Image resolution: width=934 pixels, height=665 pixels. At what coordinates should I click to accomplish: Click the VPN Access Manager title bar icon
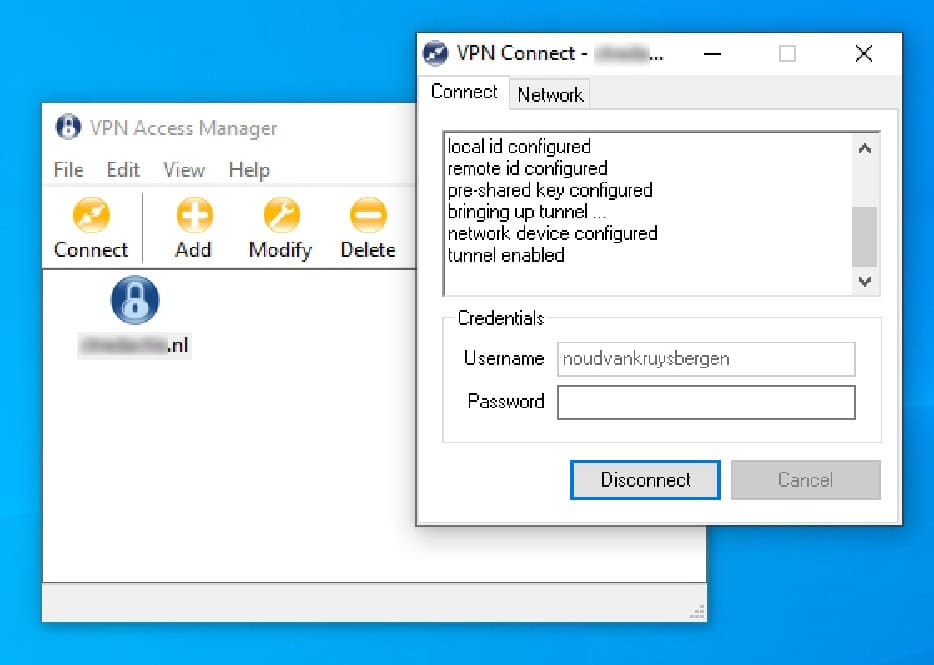click(68, 127)
